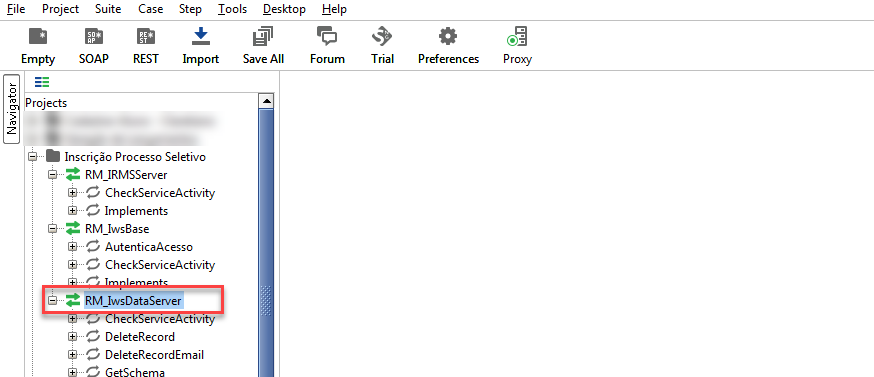Viewport: 874px width, 377px height.
Task: Expand the GetSchema operation
Action: (72, 372)
